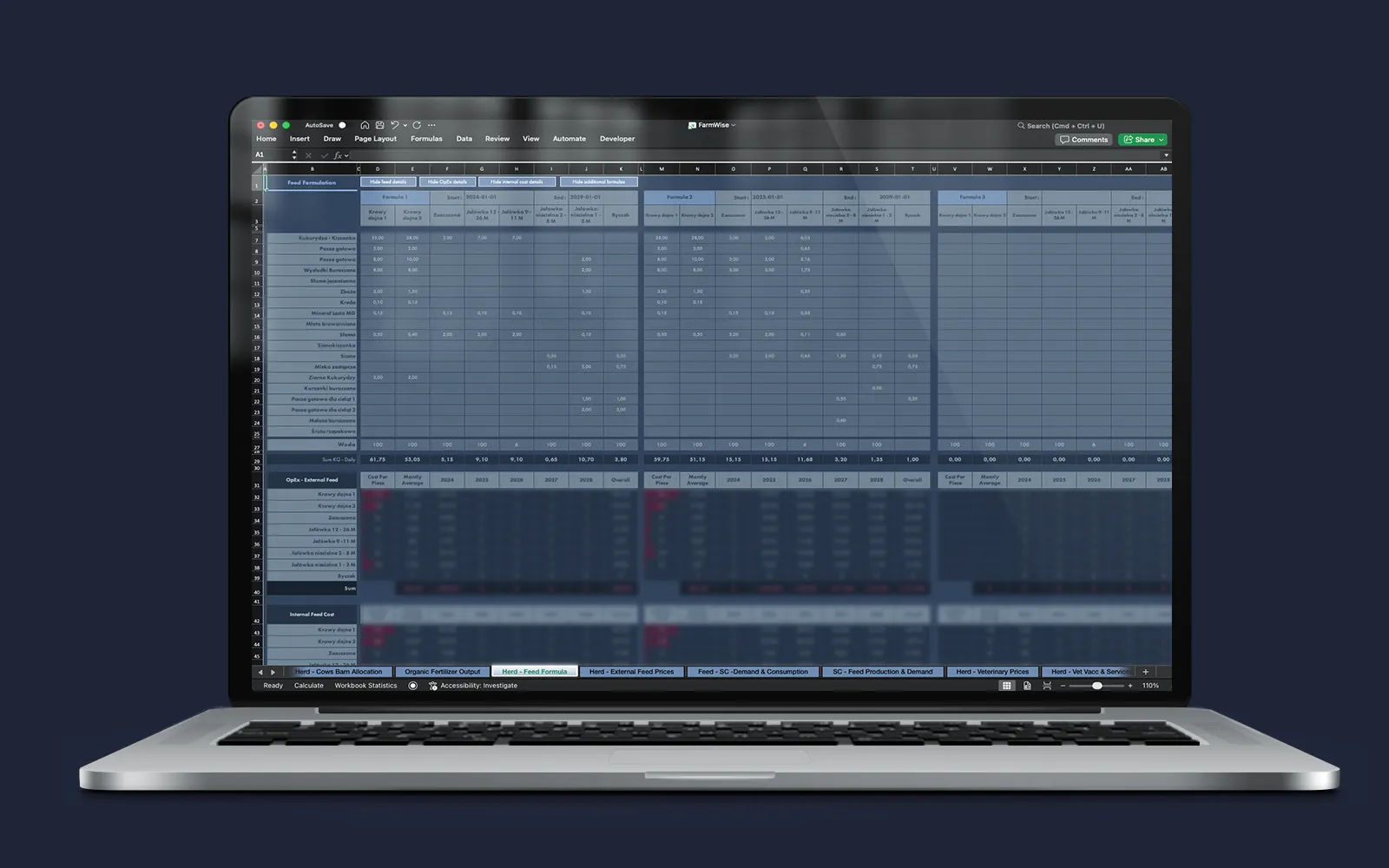Click Calculate in the status bar
Image resolution: width=1389 pixels, height=868 pixels.
pos(308,686)
